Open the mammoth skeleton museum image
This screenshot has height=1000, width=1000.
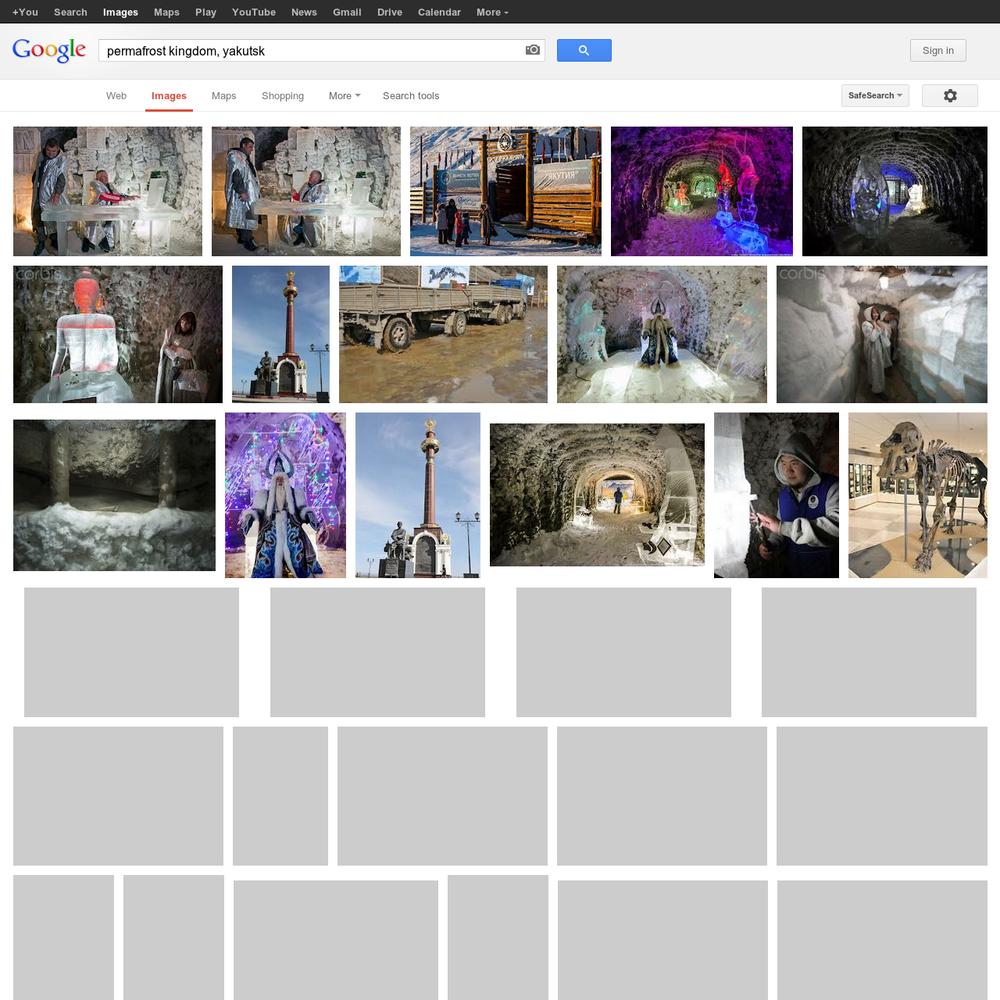pos(918,495)
